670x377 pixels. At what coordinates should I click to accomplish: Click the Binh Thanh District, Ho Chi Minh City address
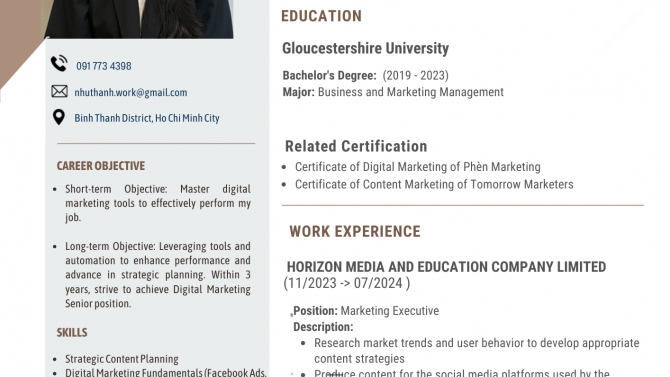click(147, 118)
